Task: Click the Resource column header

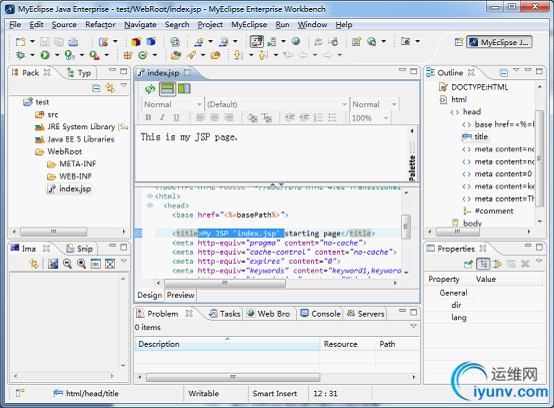Action: [x=347, y=344]
